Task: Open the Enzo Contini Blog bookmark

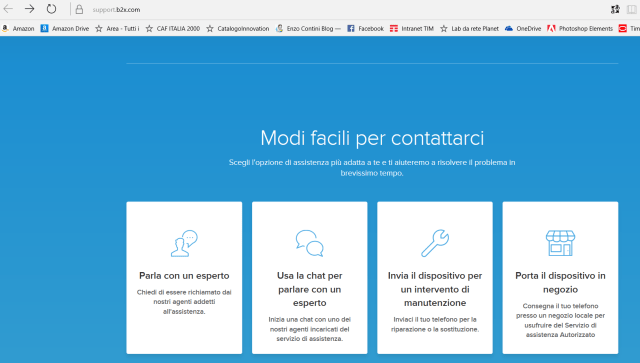Action: click(308, 29)
